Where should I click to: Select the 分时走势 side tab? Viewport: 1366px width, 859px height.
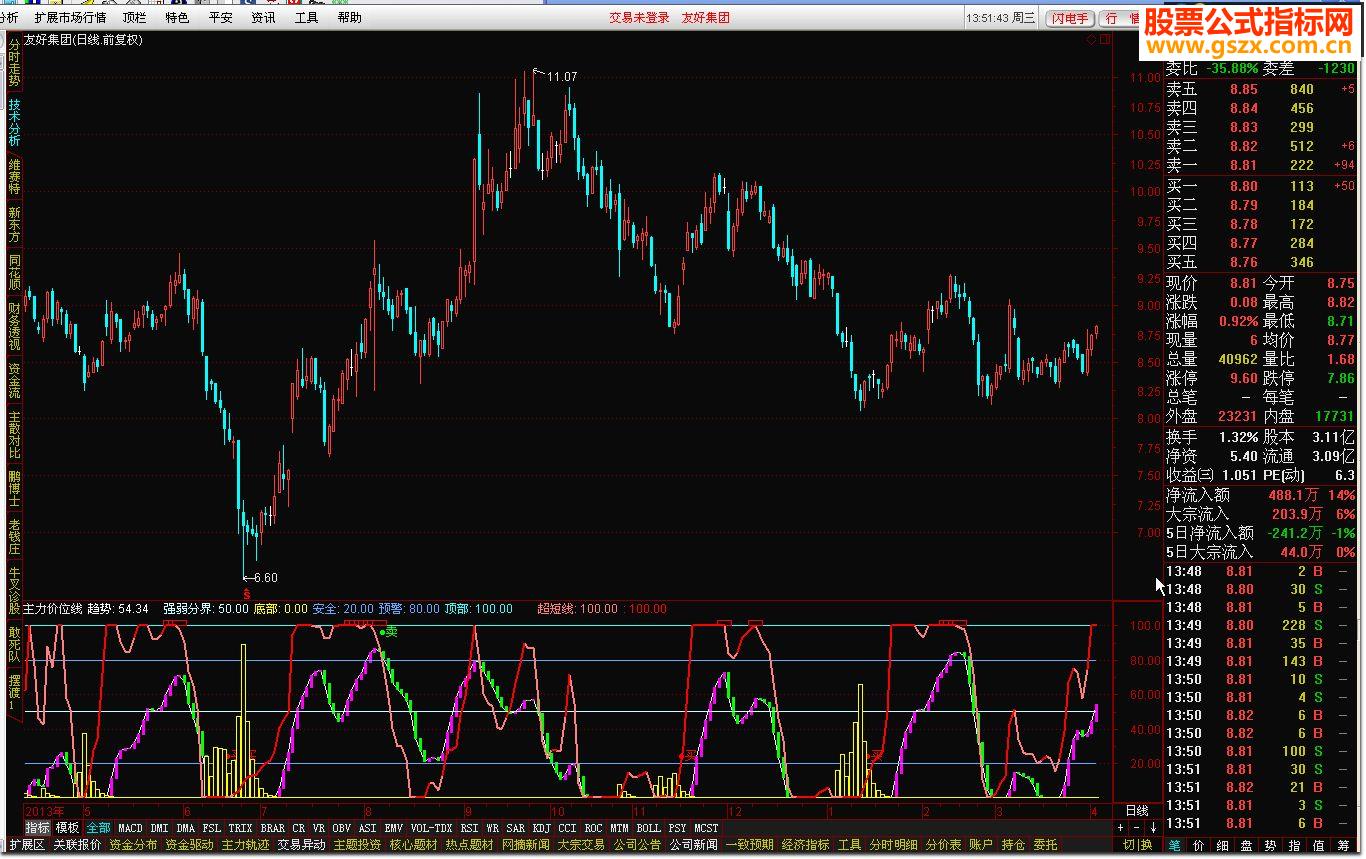[14, 62]
